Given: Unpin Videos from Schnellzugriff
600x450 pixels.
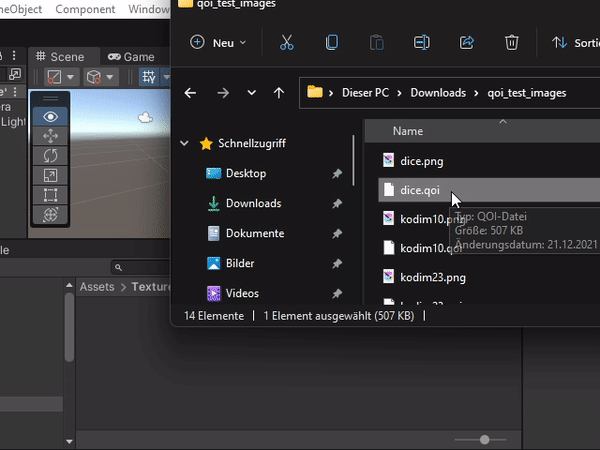Looking at the screenshot, I should 337,293.
